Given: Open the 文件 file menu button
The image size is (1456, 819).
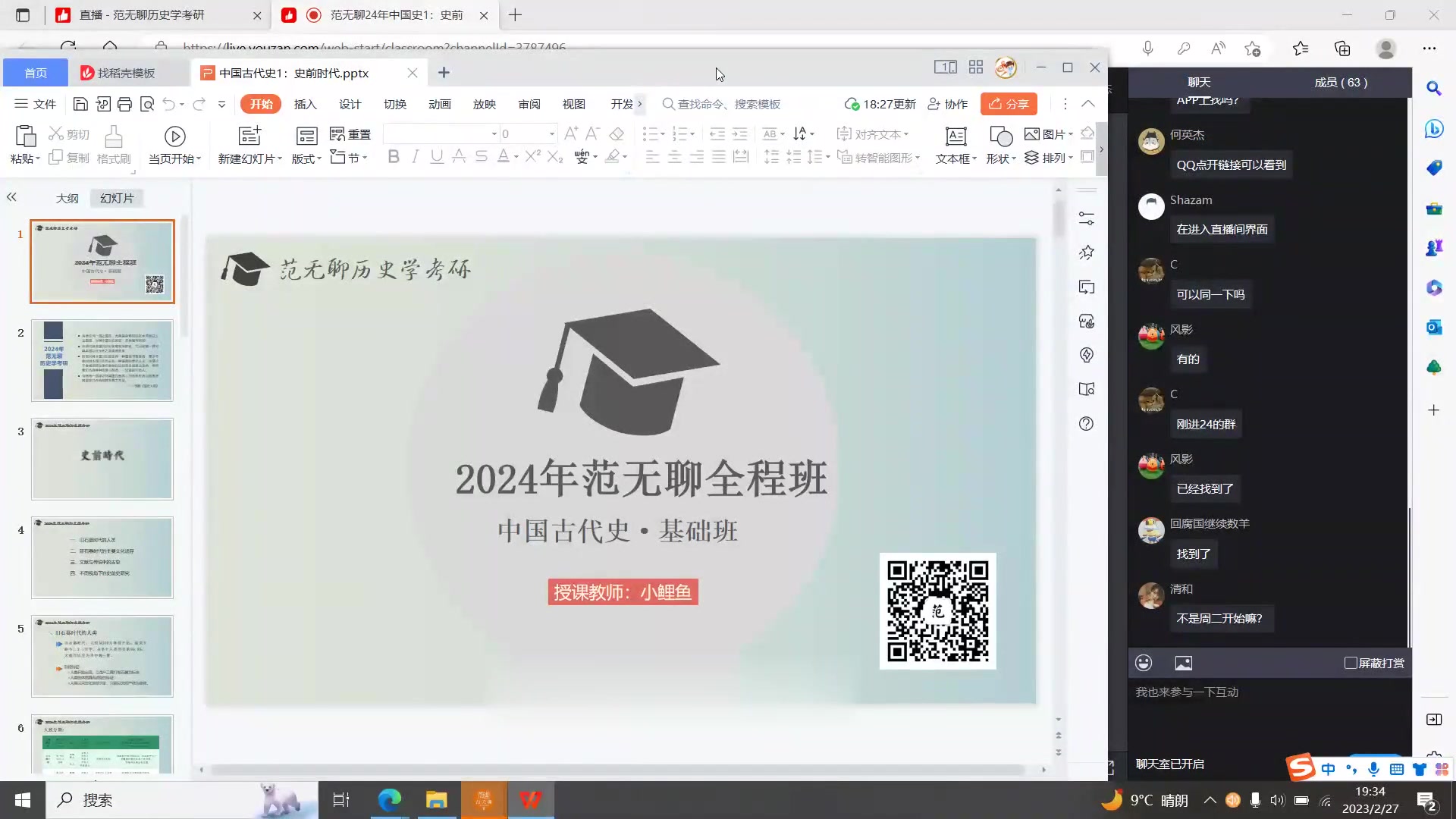Looking at the screenshot, I should tap(36, 104).
